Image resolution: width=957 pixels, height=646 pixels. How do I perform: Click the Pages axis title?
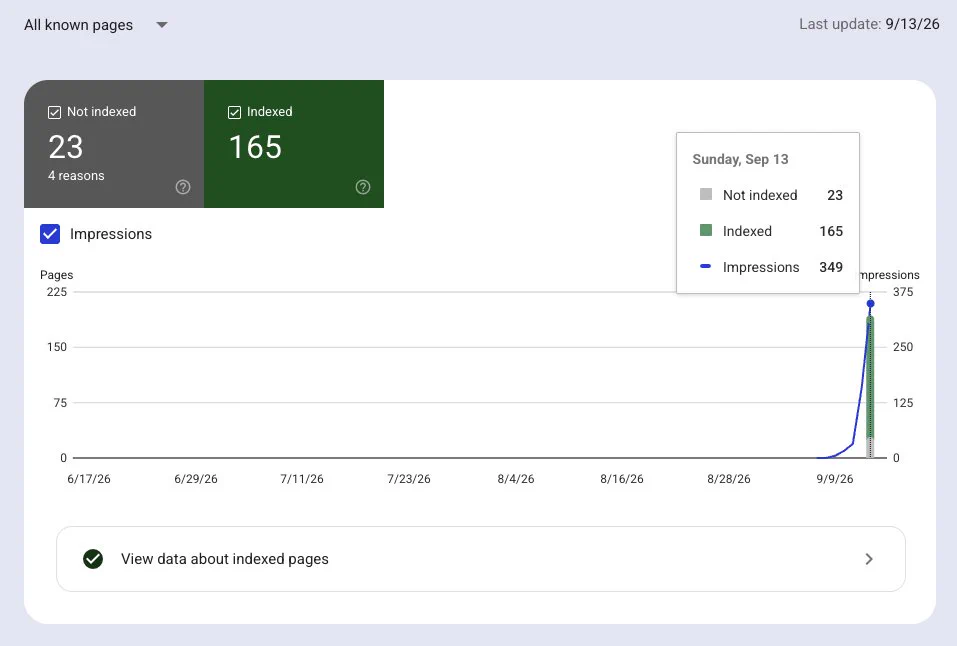click(x=57, y=275)
